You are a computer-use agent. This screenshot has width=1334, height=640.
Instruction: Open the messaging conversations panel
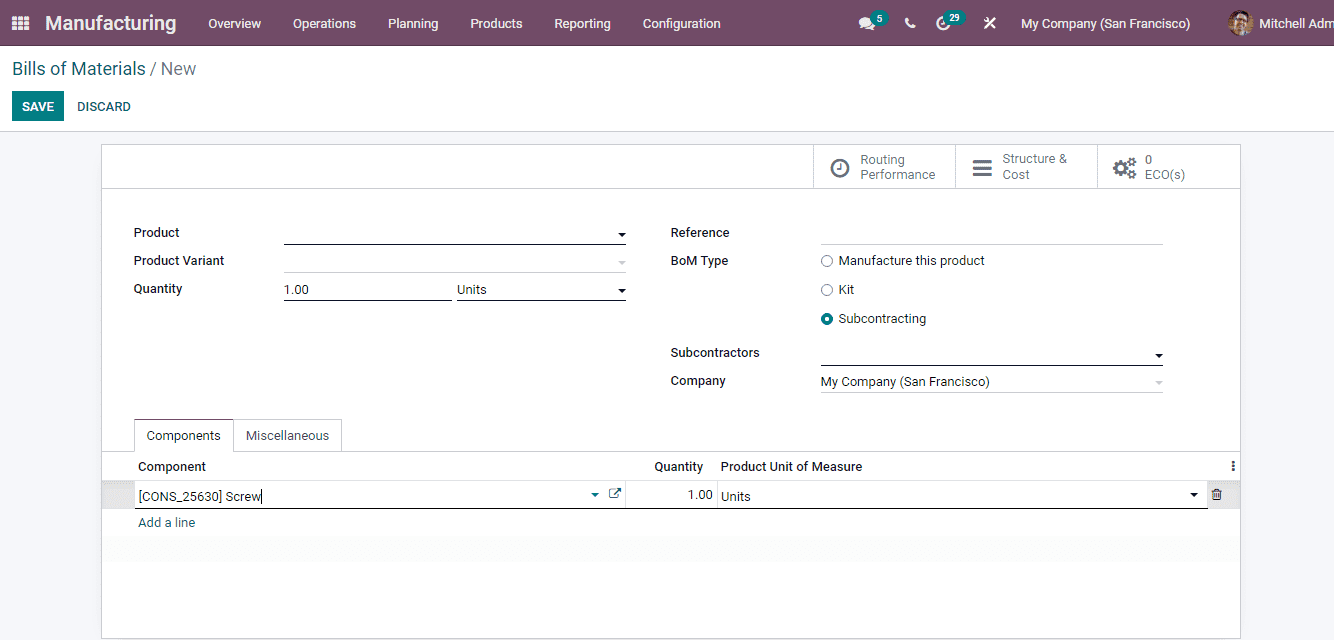click(x=866, y=22)
